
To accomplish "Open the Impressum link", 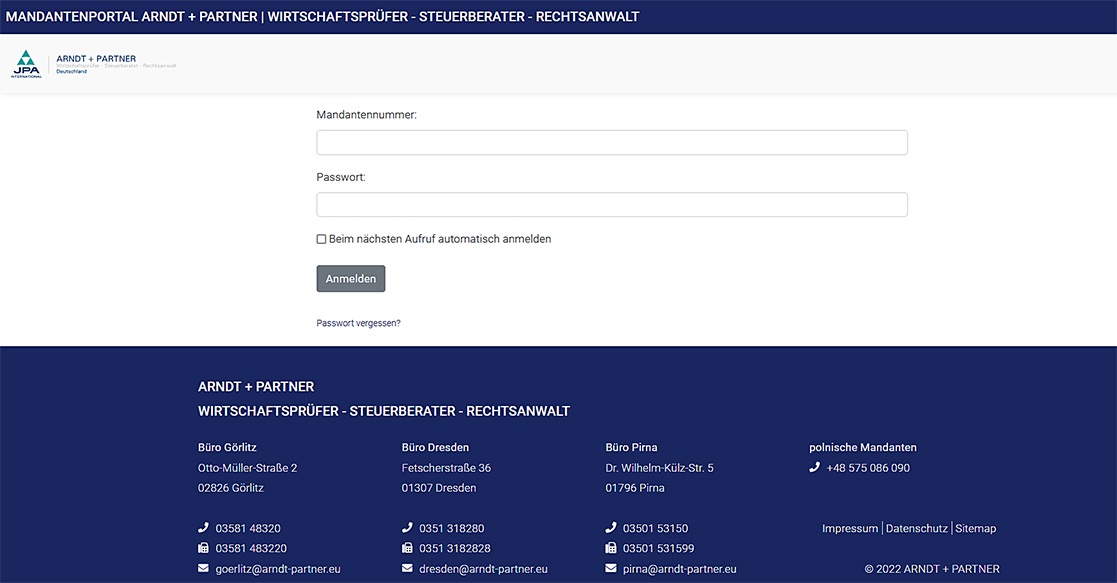I will (x=850, y=528).
